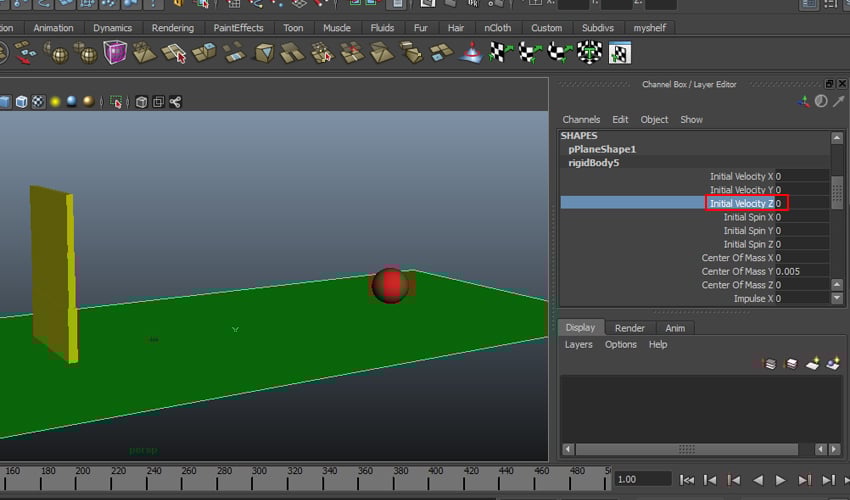This screenshot has height=500, width=850.
Task: Click the purple cube shelf icon
Action: (x=116, y=52)
